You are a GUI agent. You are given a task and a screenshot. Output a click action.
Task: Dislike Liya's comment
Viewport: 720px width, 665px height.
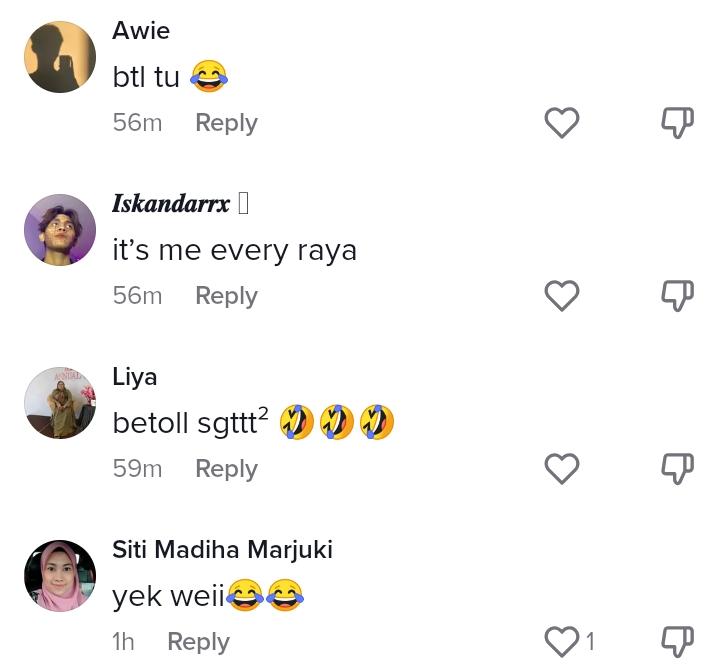(x=677, y=469)
